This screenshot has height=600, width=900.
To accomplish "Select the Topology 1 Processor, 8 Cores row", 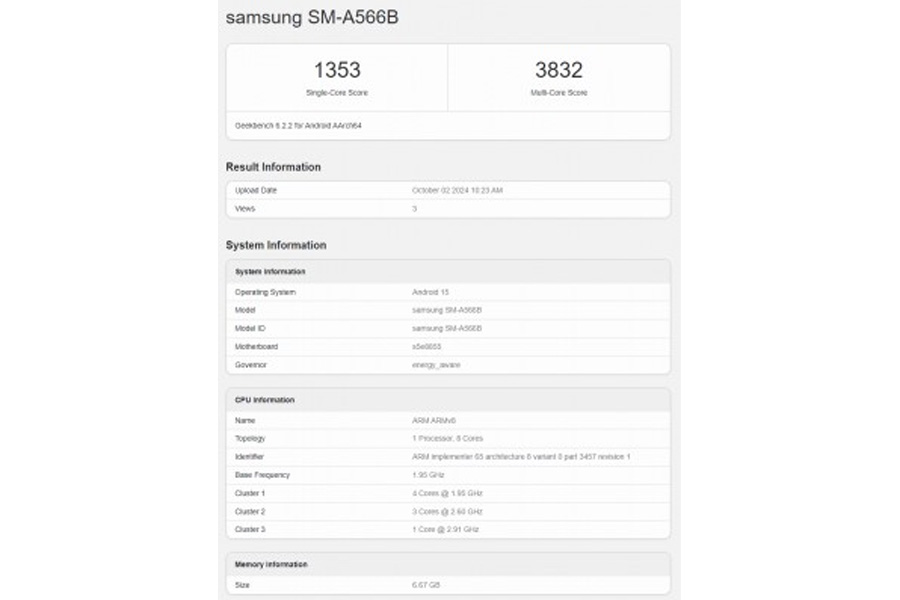I will coord(448,438).
